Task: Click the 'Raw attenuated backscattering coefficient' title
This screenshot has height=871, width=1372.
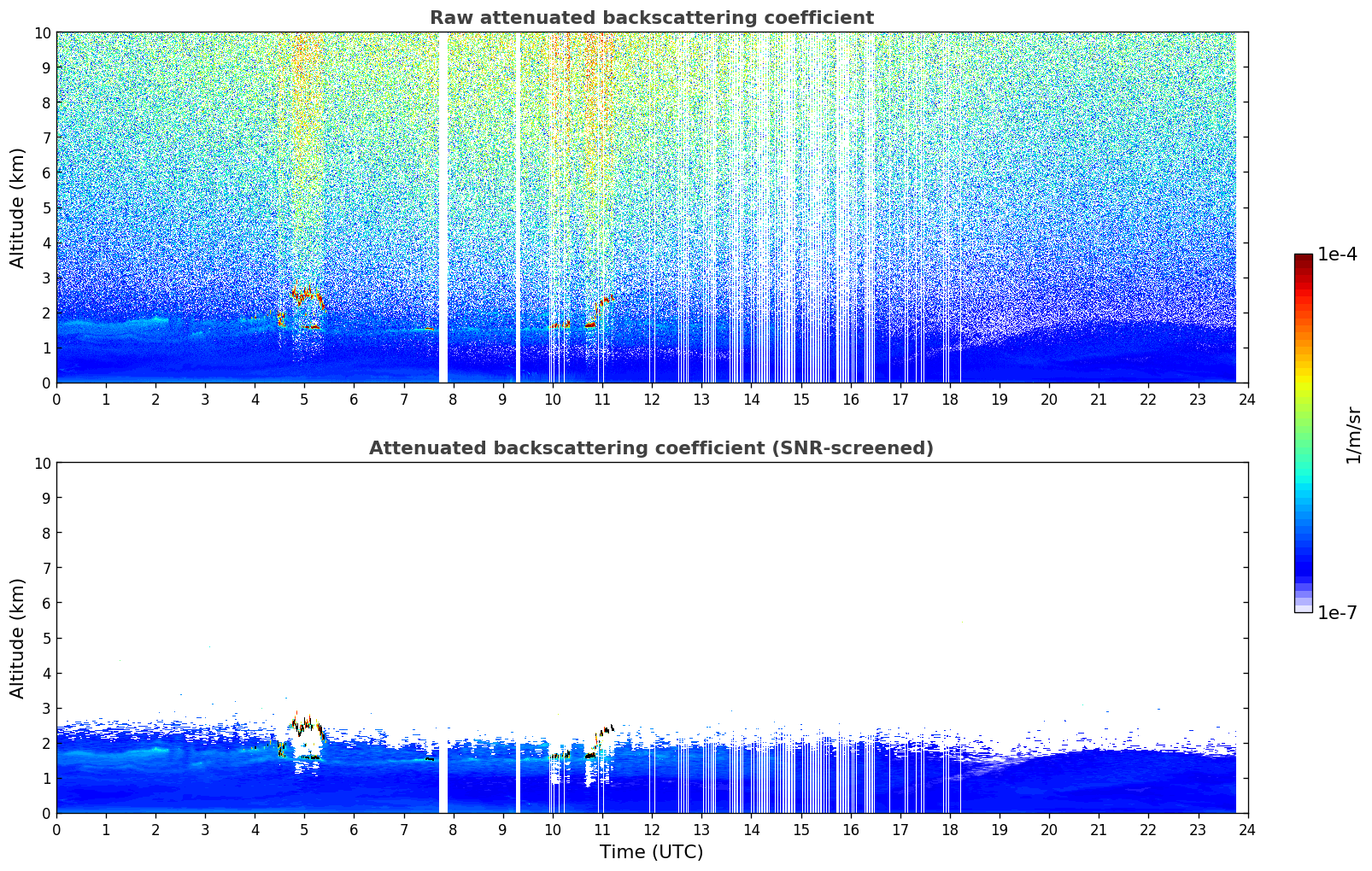Action: click(x=651, y=18)
